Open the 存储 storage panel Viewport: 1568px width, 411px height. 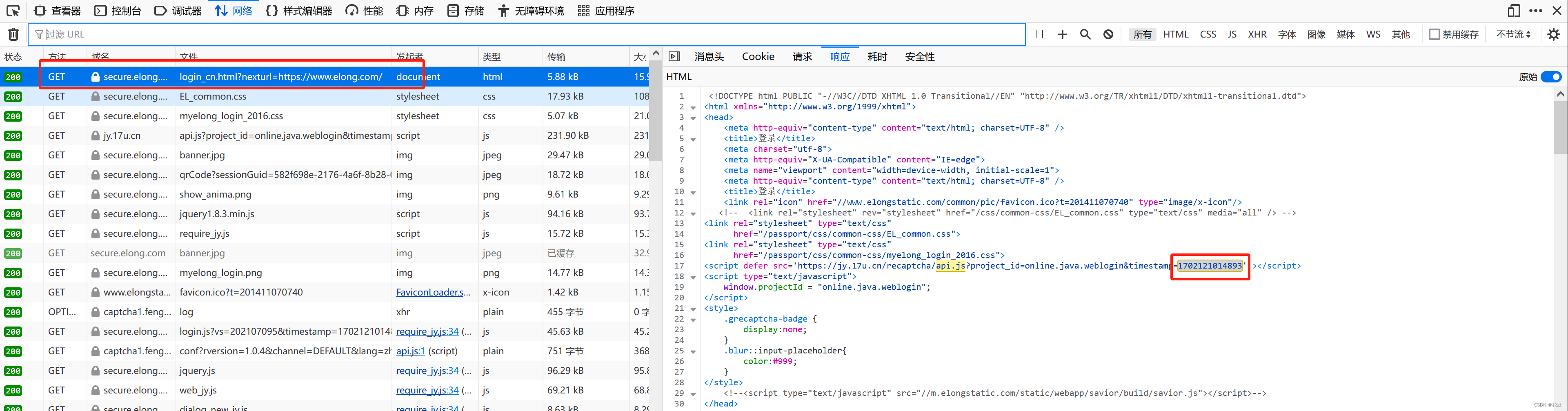pyautogui.click(x=466, y=10)
